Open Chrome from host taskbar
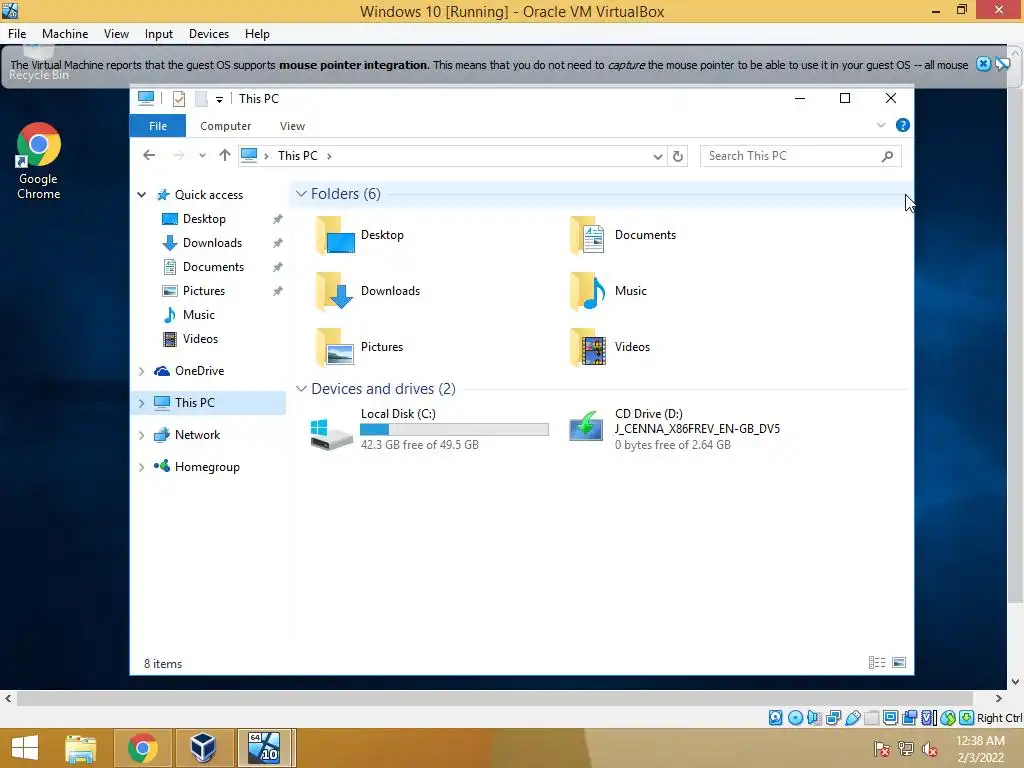This screenshot has width=1024, height=768. click(x=142, y=748)
